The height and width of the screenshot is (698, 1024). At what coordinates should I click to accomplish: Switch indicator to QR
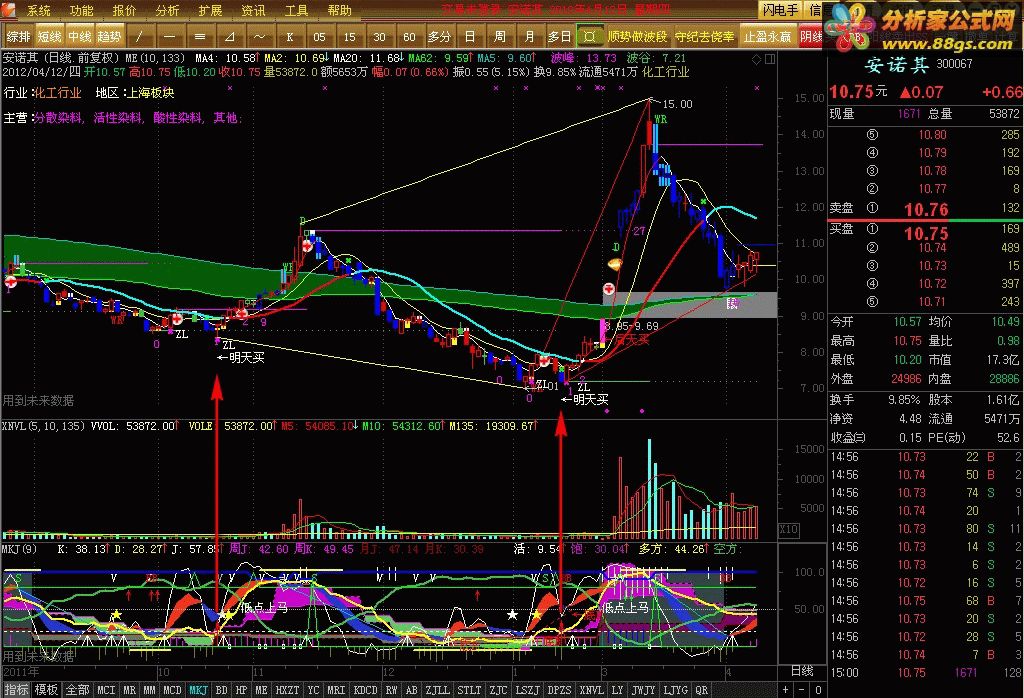tap(702, 690)
